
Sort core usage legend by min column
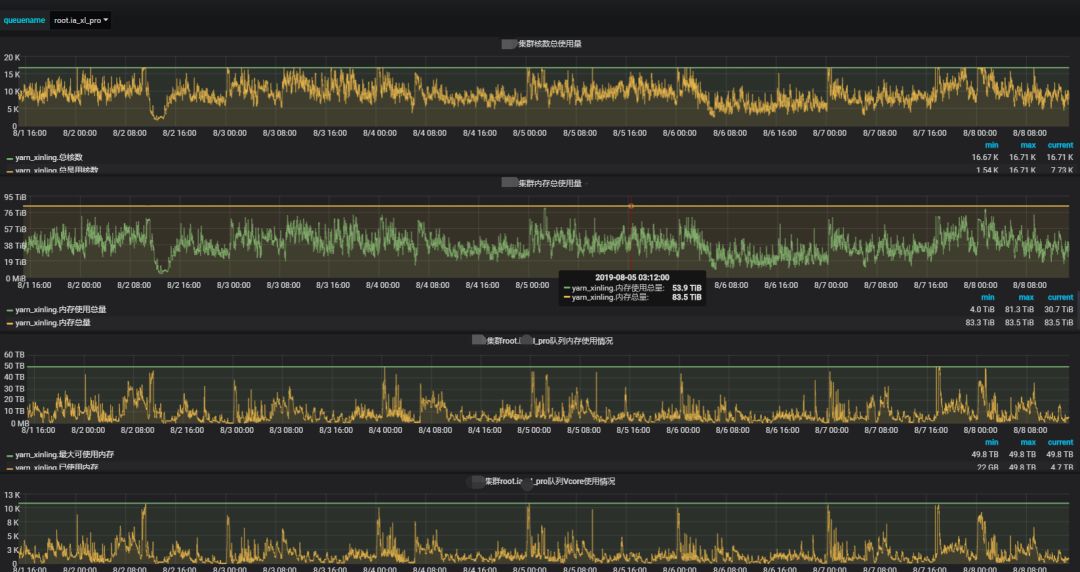tap(992, 145)
